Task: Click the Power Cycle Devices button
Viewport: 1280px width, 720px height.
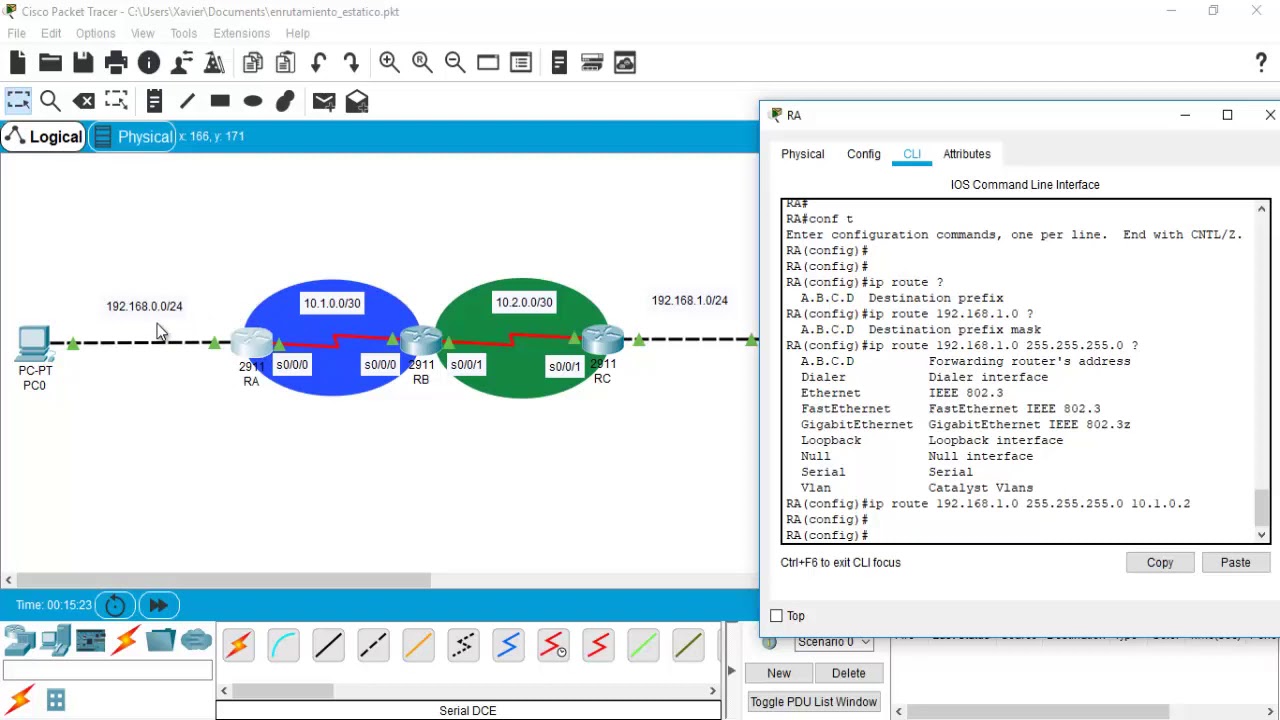Action: coord(115,605)
